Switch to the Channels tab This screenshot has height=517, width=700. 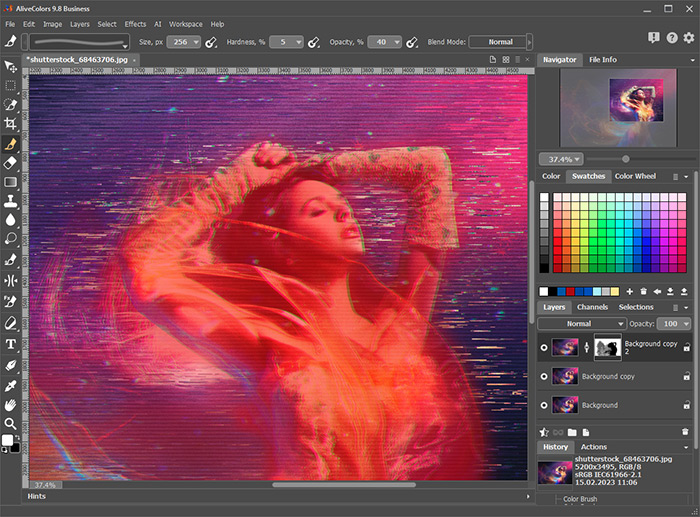point(592,307)
